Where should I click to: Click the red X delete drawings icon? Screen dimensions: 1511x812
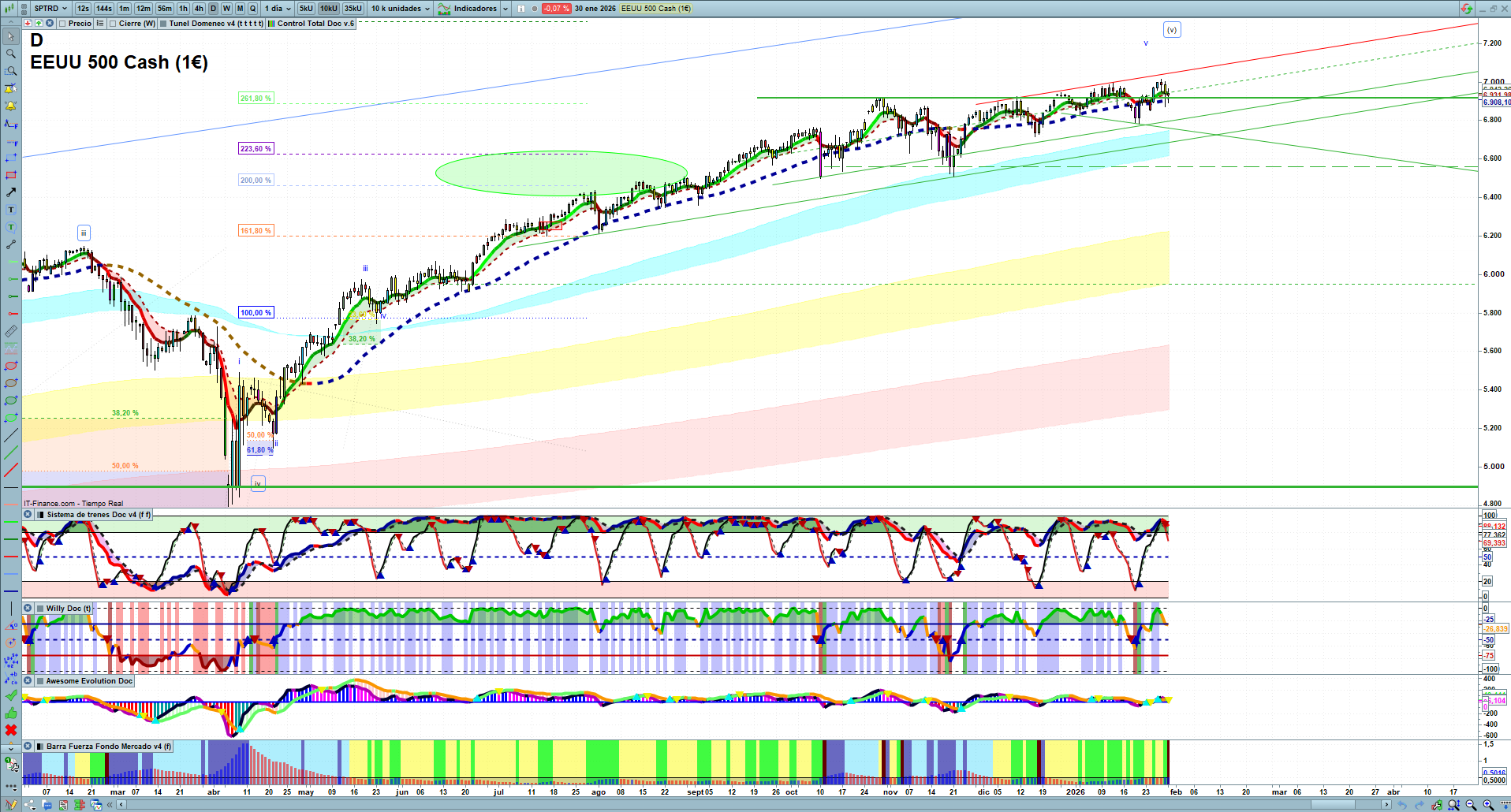tap(11, 730)
